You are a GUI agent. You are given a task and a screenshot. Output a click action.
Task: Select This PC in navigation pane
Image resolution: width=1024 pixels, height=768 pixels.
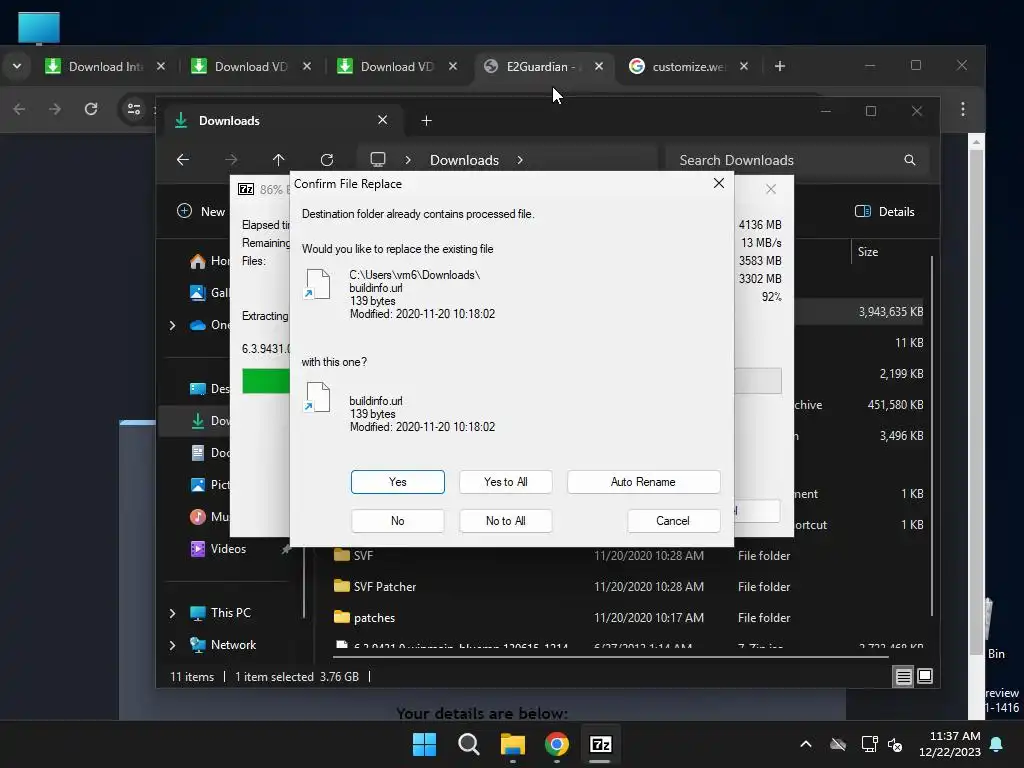coord(221,613)
